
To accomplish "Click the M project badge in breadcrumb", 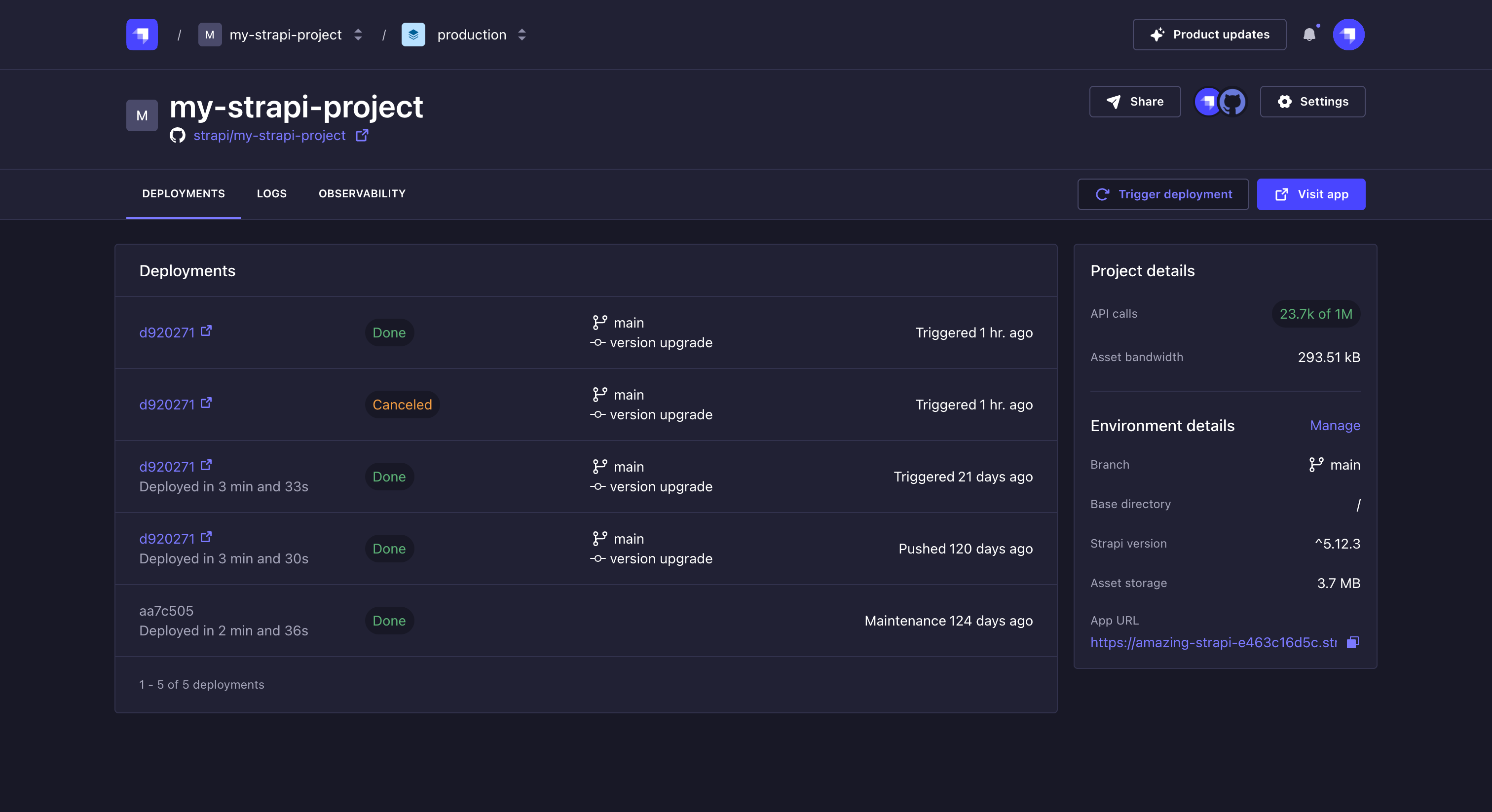I will point(210,35).
